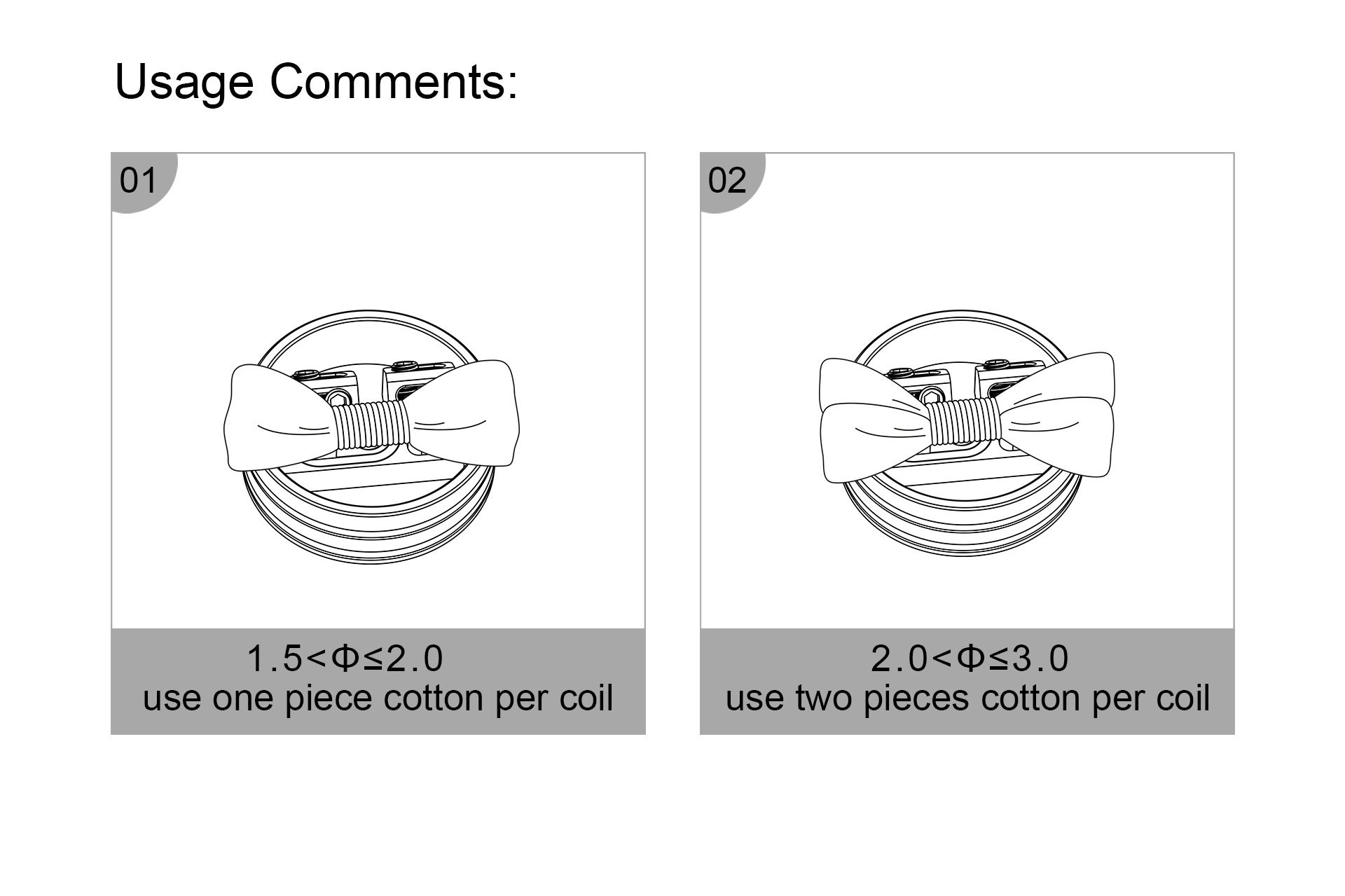Select the gray 02 step badge
This screenshot has width=1345, height=896.
(x=727, y=181)
